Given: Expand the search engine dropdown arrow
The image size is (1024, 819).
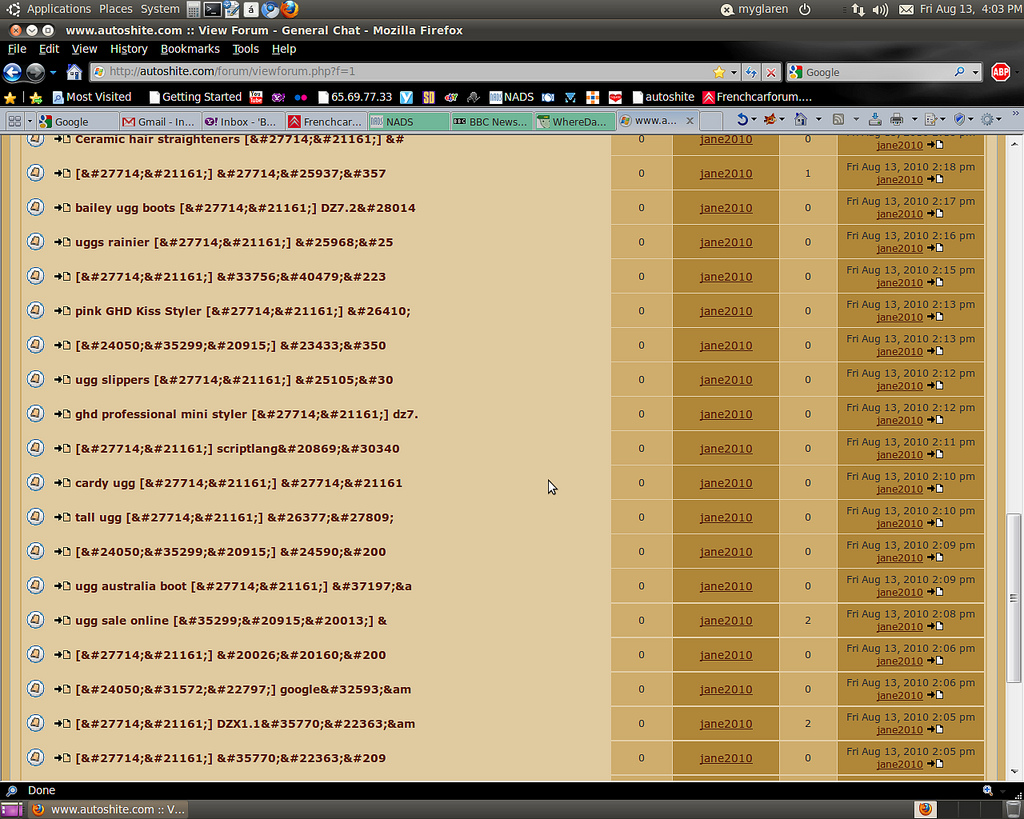Looking at the screenshot, I should pos(974,72).
